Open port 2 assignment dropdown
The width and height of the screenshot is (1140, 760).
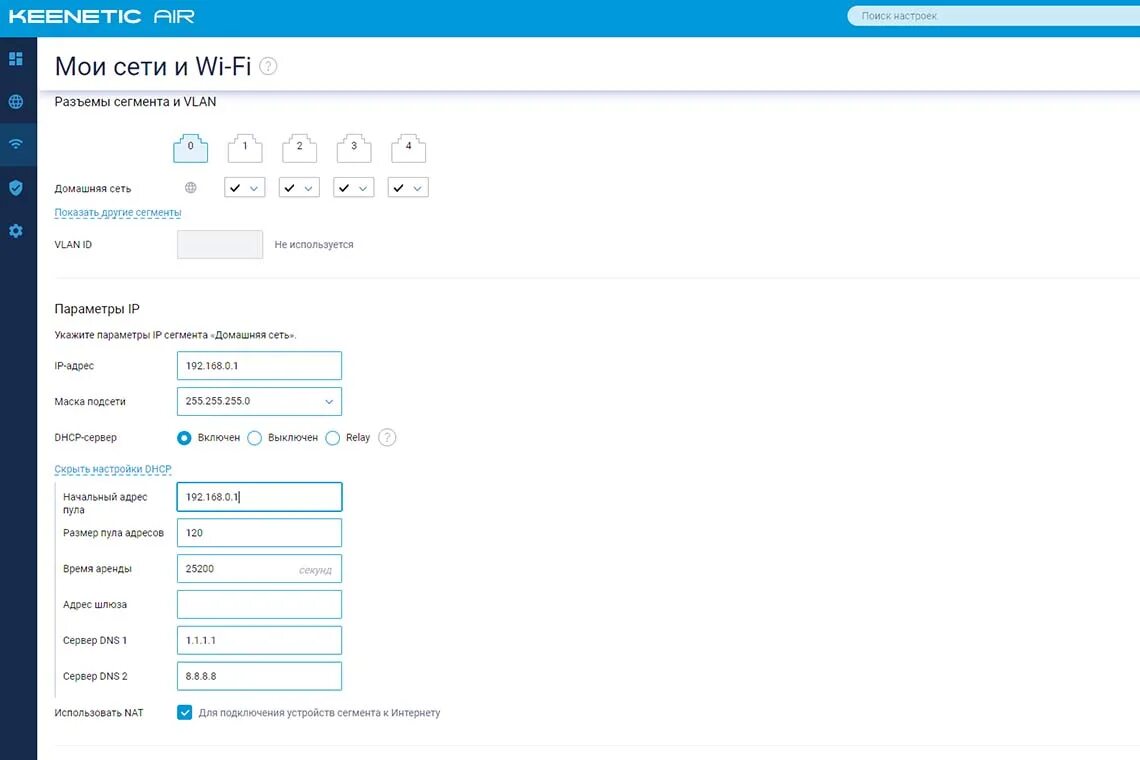click(300, 188)
